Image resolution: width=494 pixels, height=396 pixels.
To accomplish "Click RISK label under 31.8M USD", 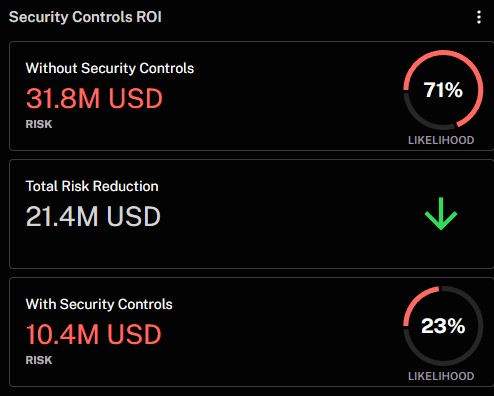I will (39, 124).
